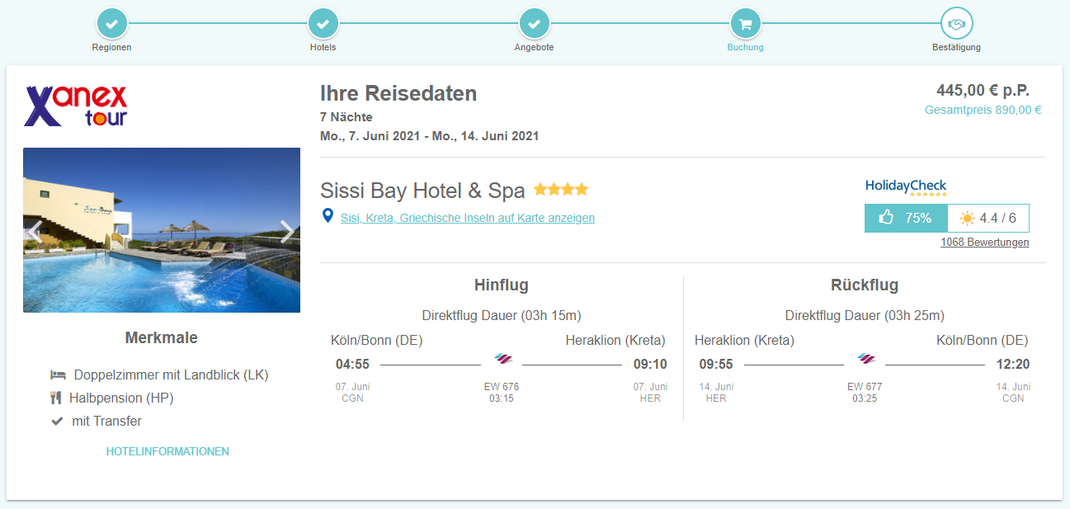Show next hotel photo with right arrow

click(x=286, y=231)
